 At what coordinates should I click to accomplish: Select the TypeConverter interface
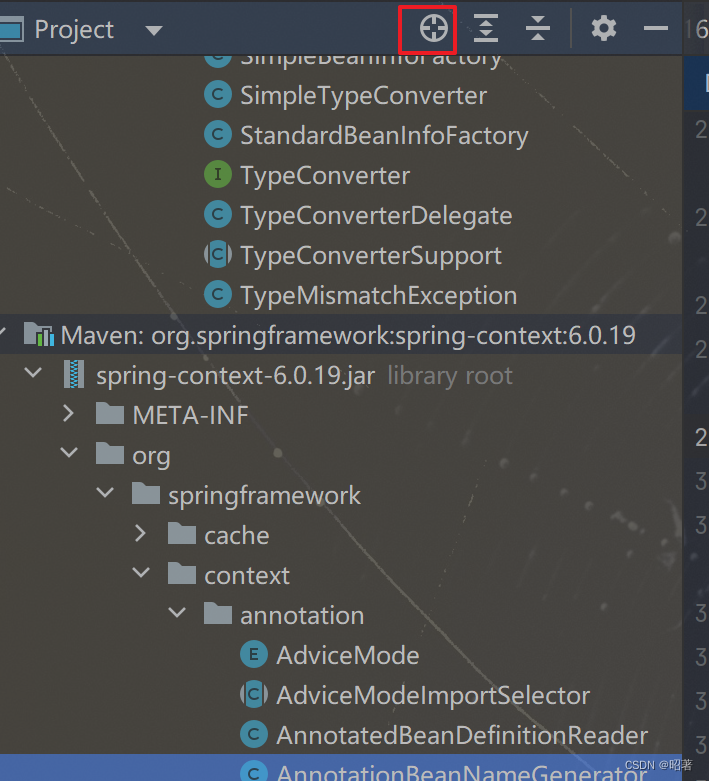point(325,175)
